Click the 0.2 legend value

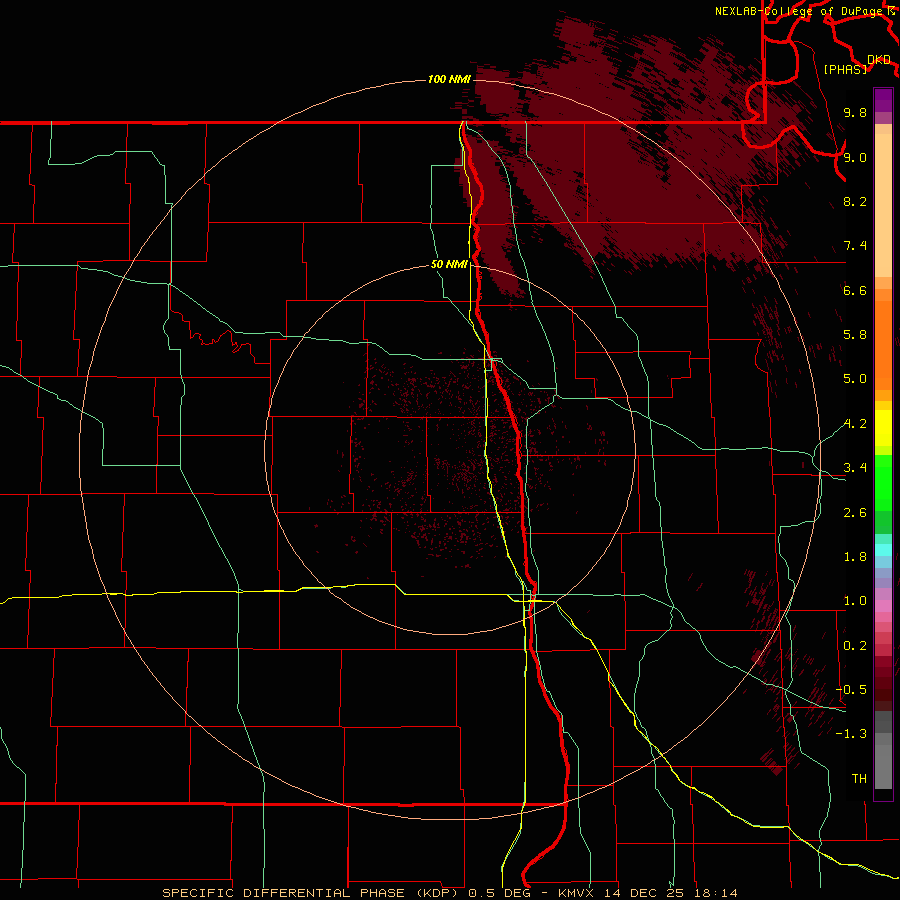[x=855, y=646]
